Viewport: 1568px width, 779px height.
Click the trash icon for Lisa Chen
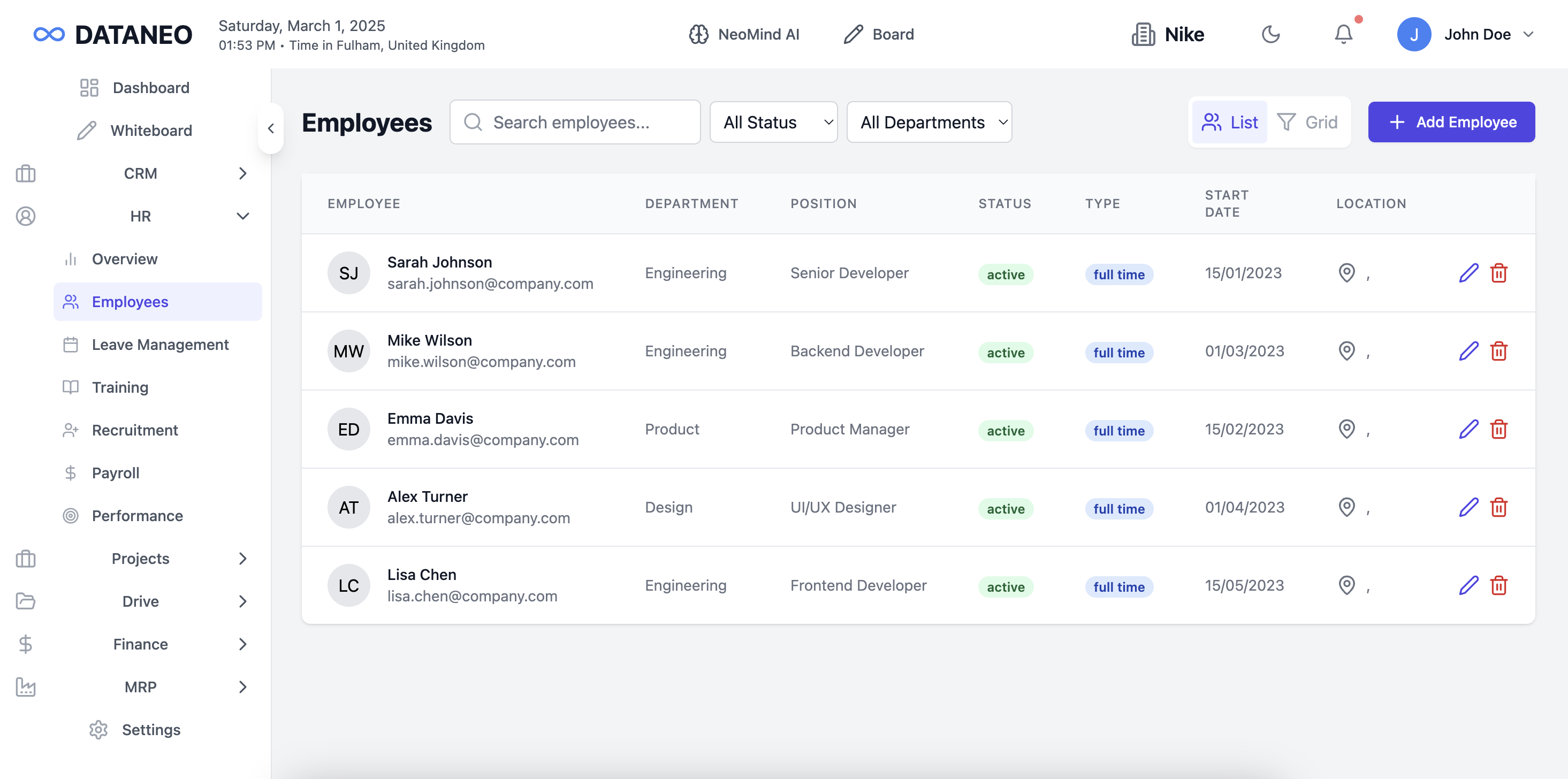coord(1498,585)
